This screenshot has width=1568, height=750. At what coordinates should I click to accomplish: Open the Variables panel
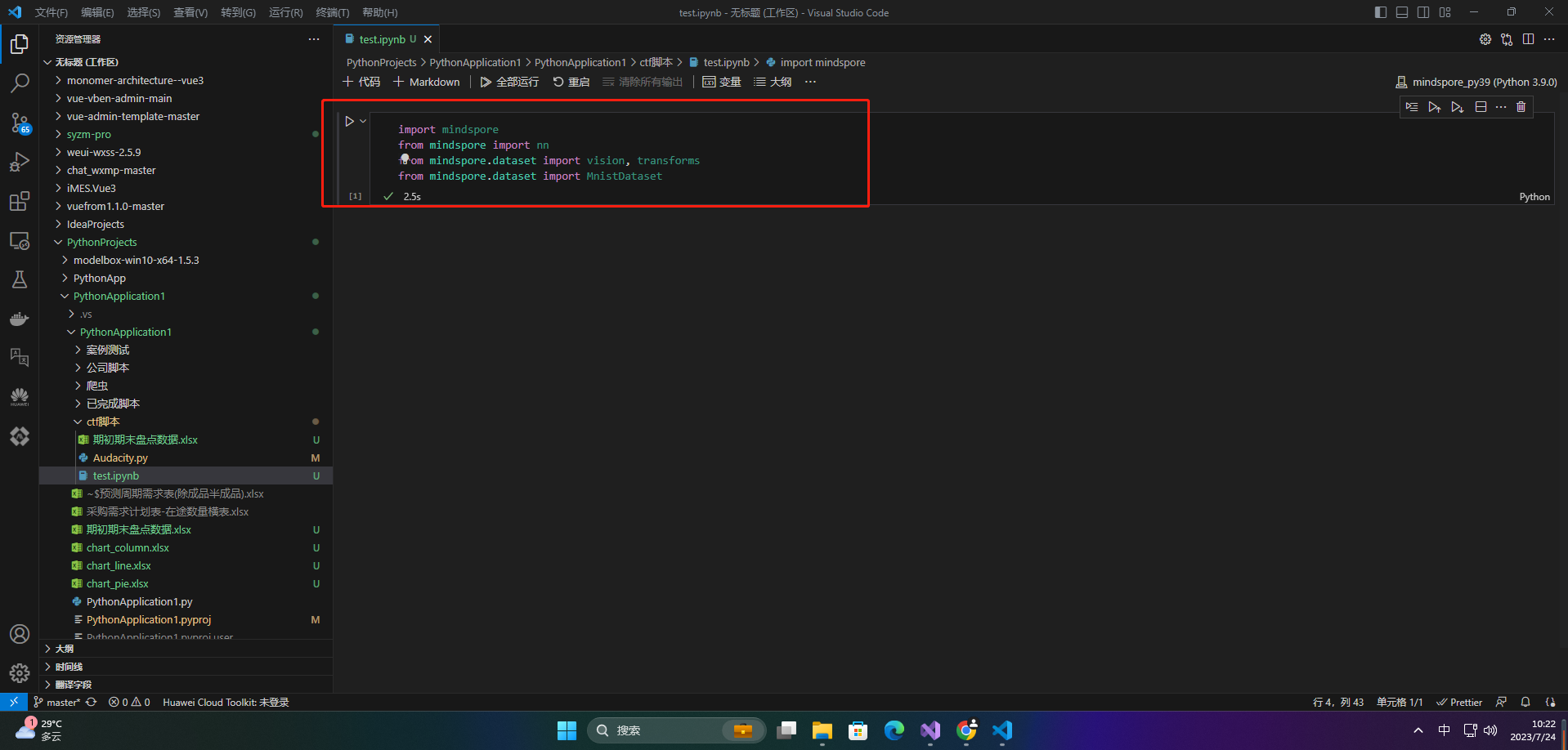coord(722,82)
